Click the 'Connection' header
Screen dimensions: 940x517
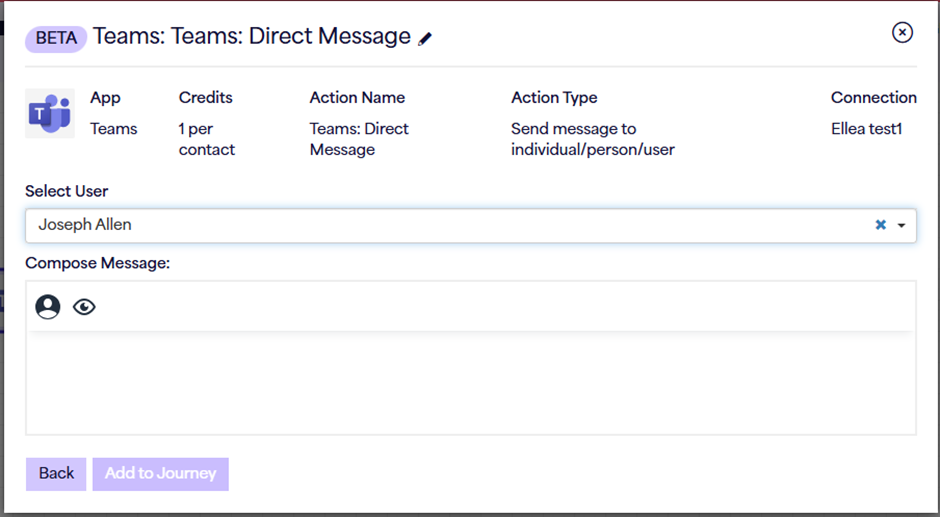pos(873,98)
